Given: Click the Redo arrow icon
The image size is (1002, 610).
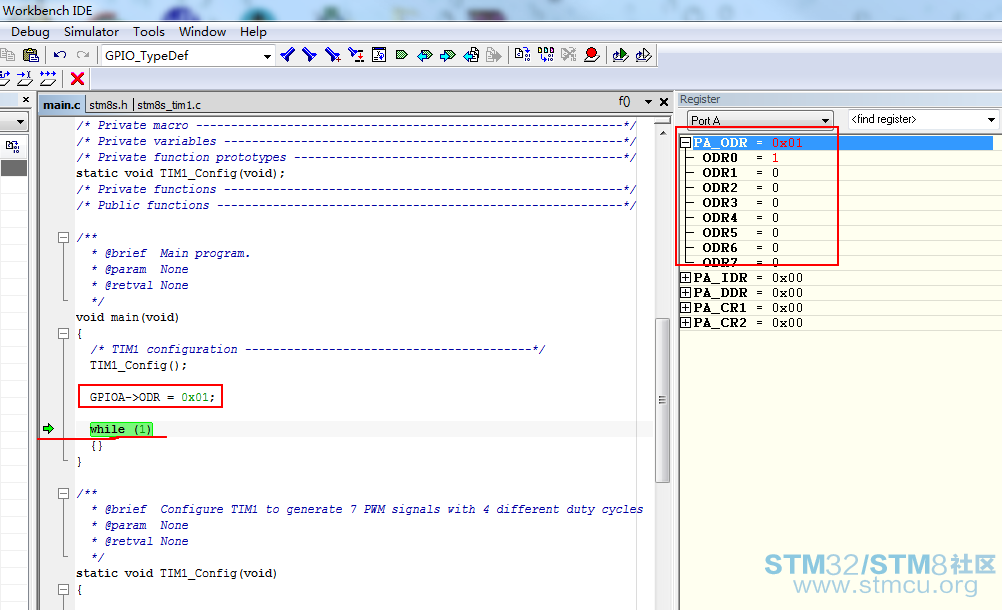Looking at the screenshot, I should point(83,55).
